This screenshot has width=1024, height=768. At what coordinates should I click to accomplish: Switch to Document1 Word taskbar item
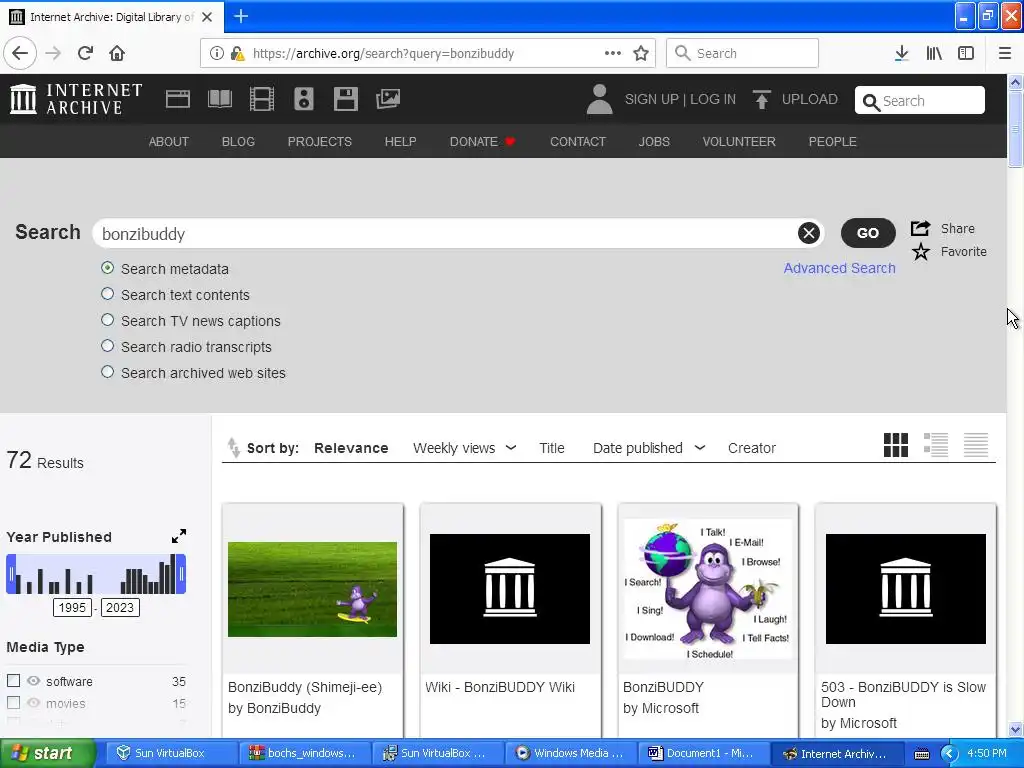pos(703,753)
